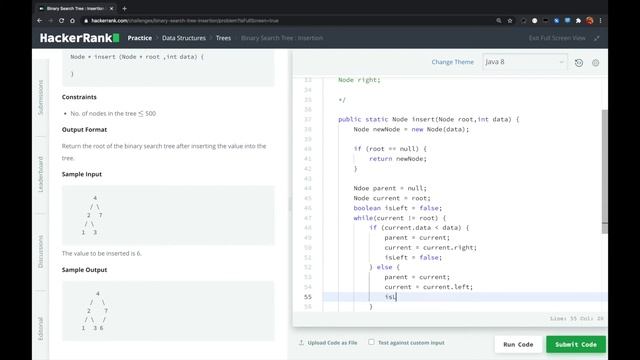Click the 'public static Node insert' line
This screenshot has height=360, width=640.
pyautogui.click(x=429, y=120)
